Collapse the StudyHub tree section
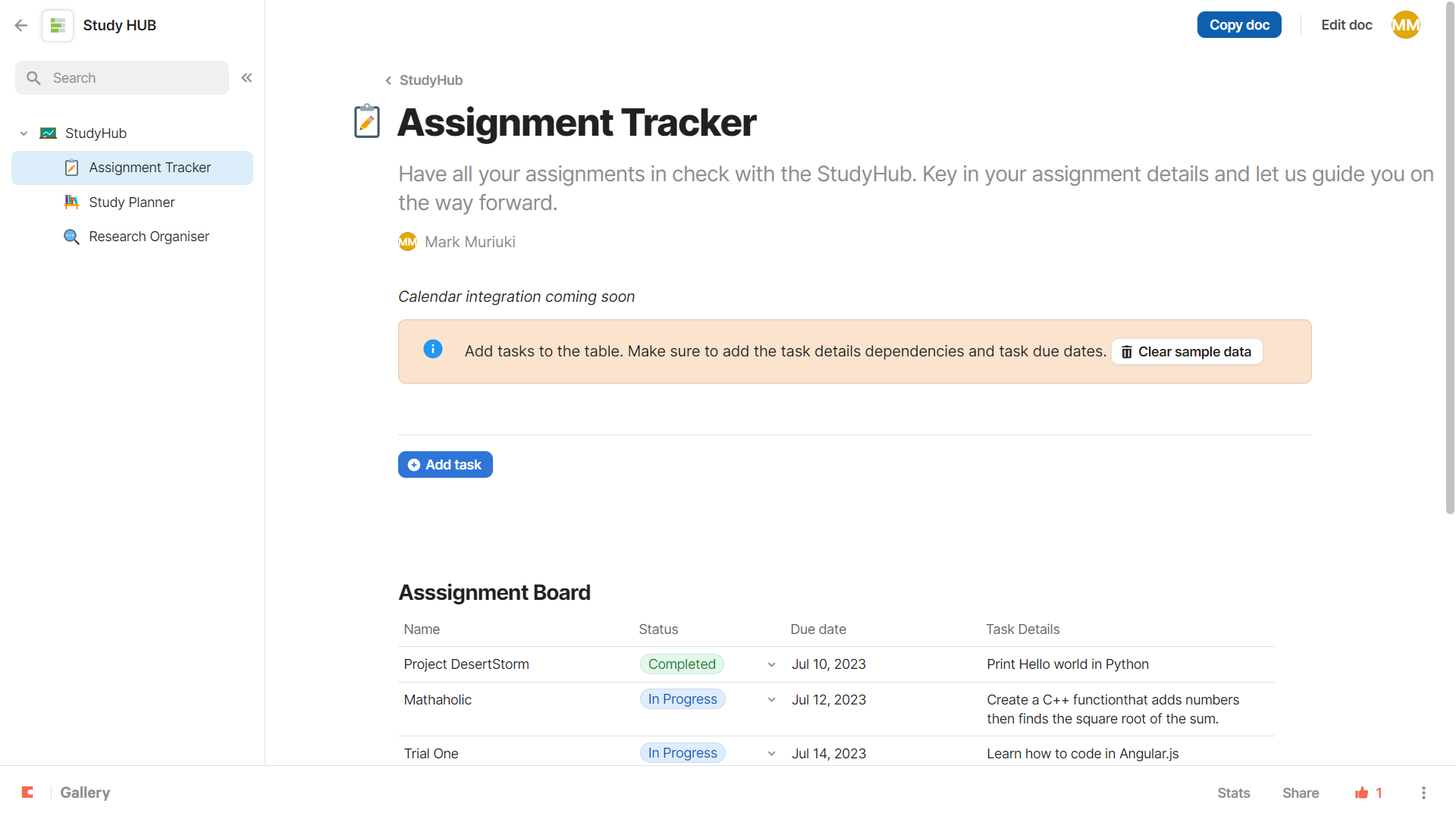Viewport: 1456px width, 819px height. (x=24, y=133)
